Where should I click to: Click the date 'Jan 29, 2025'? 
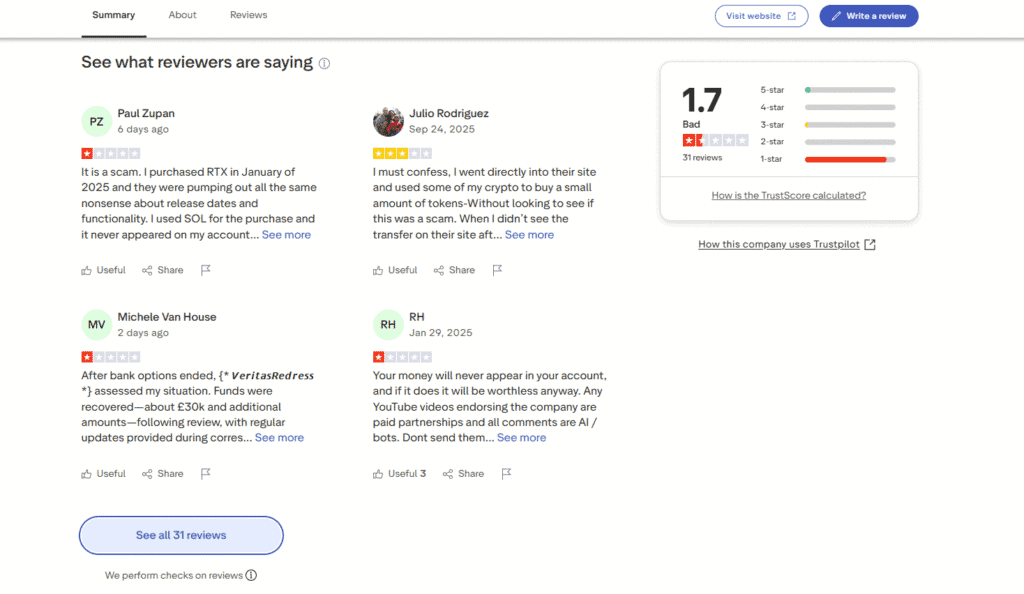pyautogui.click(x=440, y=332)
